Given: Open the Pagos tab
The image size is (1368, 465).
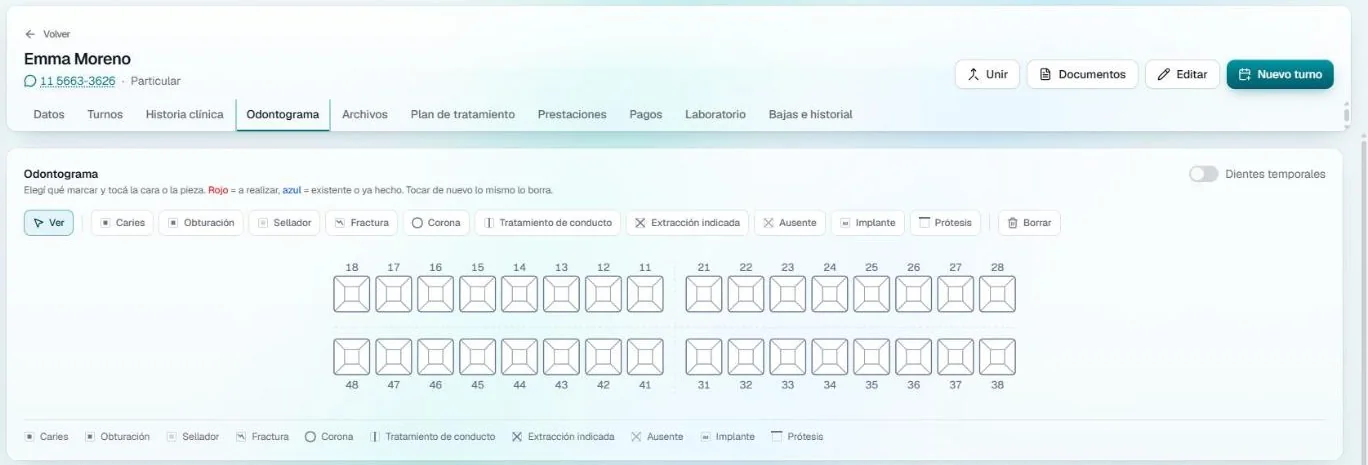Looking at the screenshot, I should (646, 114).
